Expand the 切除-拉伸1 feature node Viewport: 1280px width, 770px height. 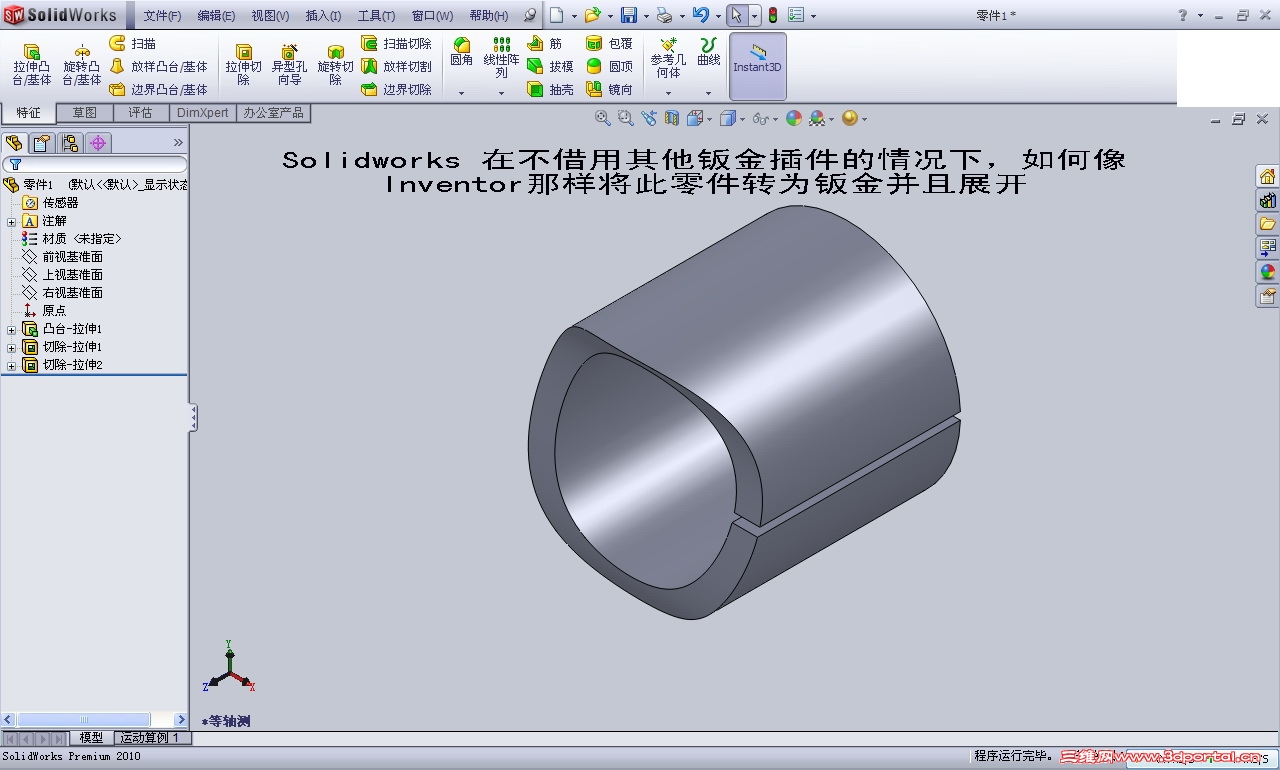click(x=12, y=347)
